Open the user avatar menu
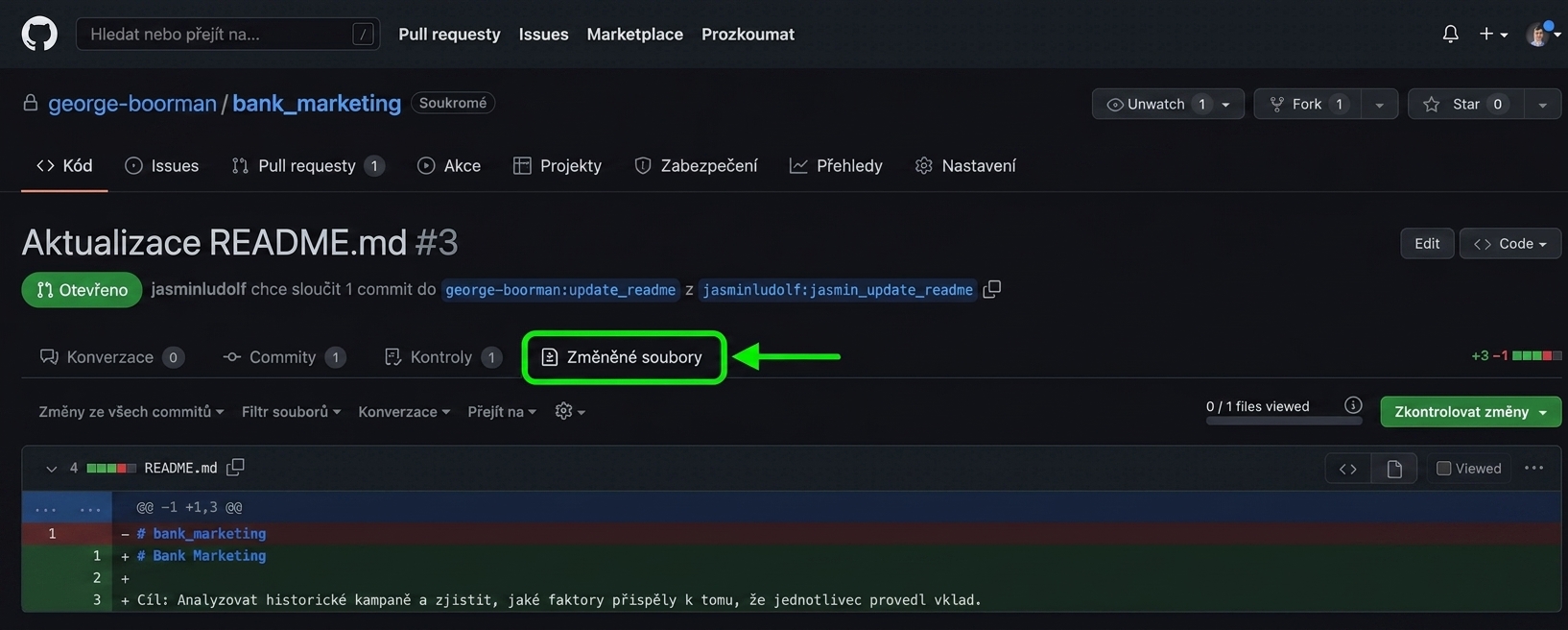1568x630 pixels. pos(1542,34)
